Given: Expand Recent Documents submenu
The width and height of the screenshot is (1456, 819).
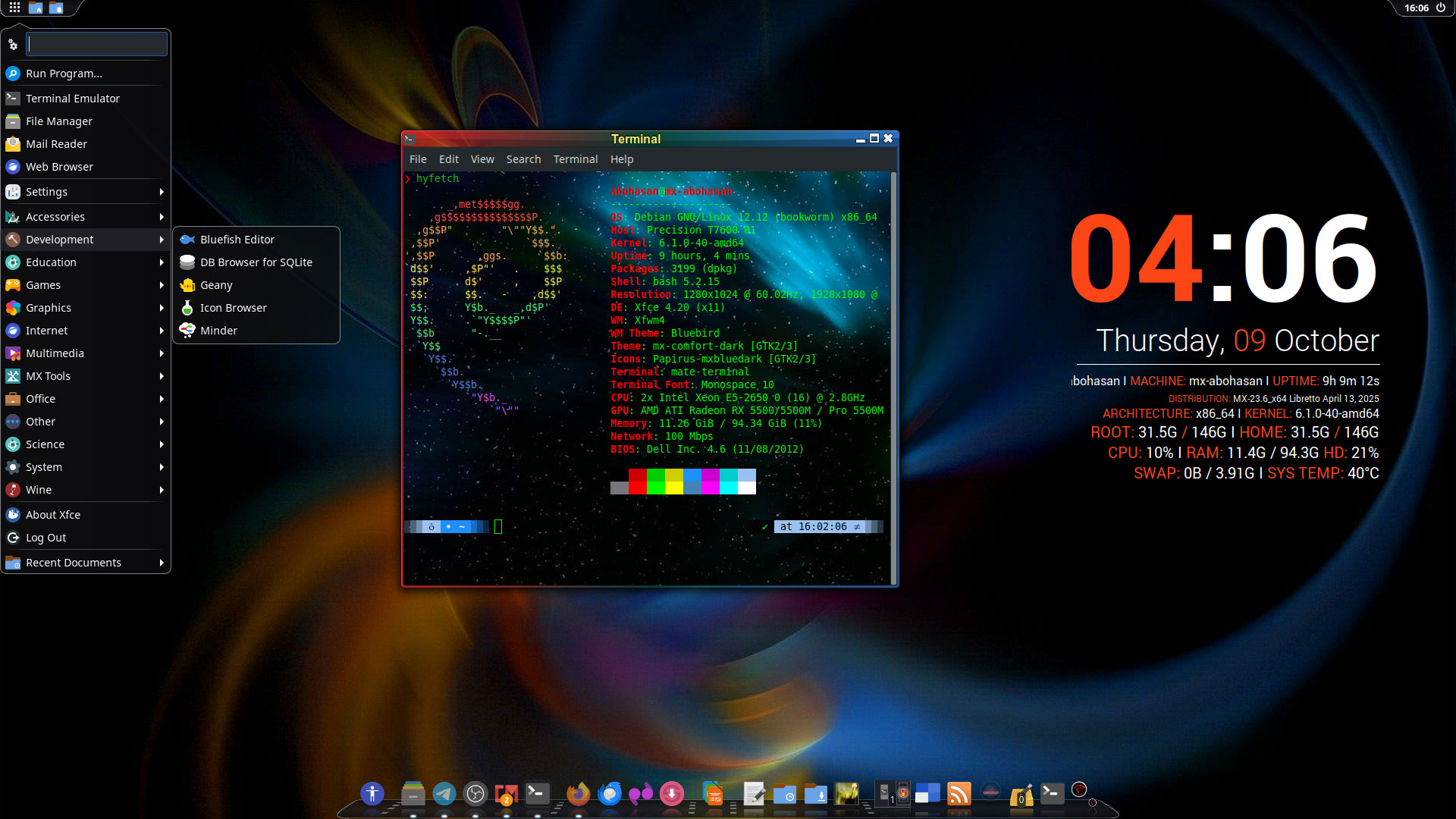Looking at the screenshot, I should pyautogui.click(x=85, y=563).
